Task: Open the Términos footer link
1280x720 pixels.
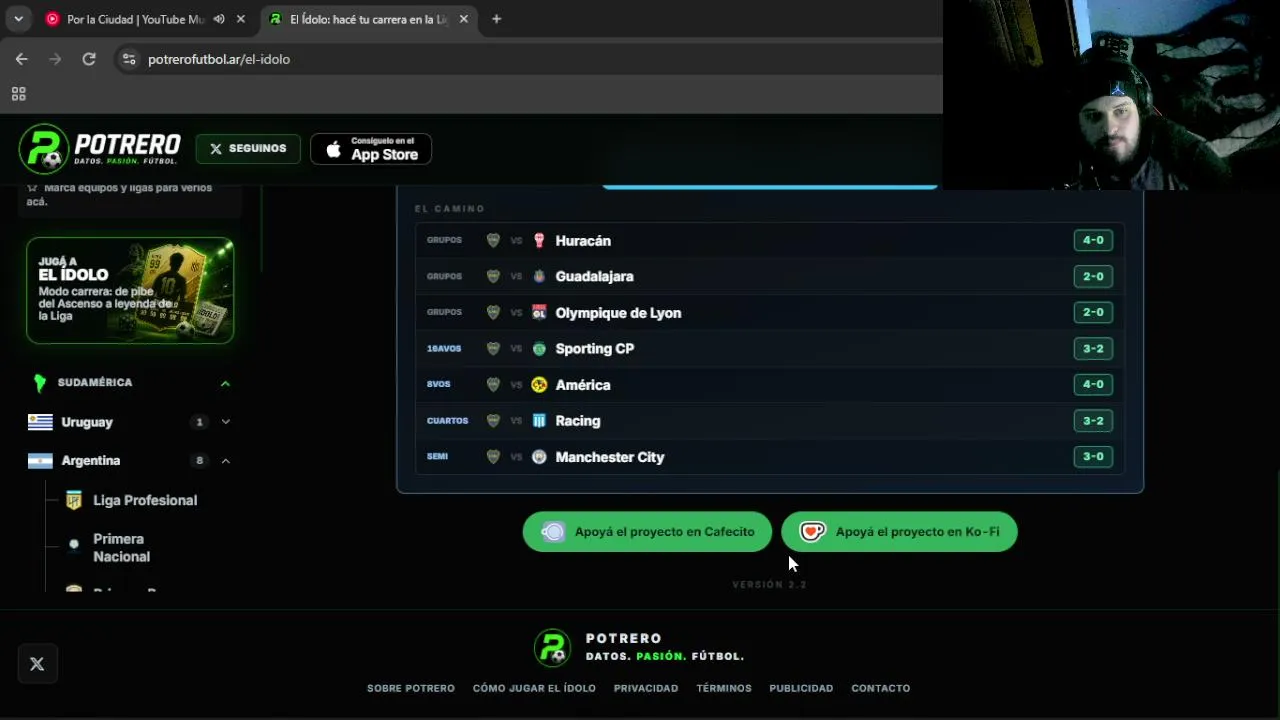Action: point(724,688)
